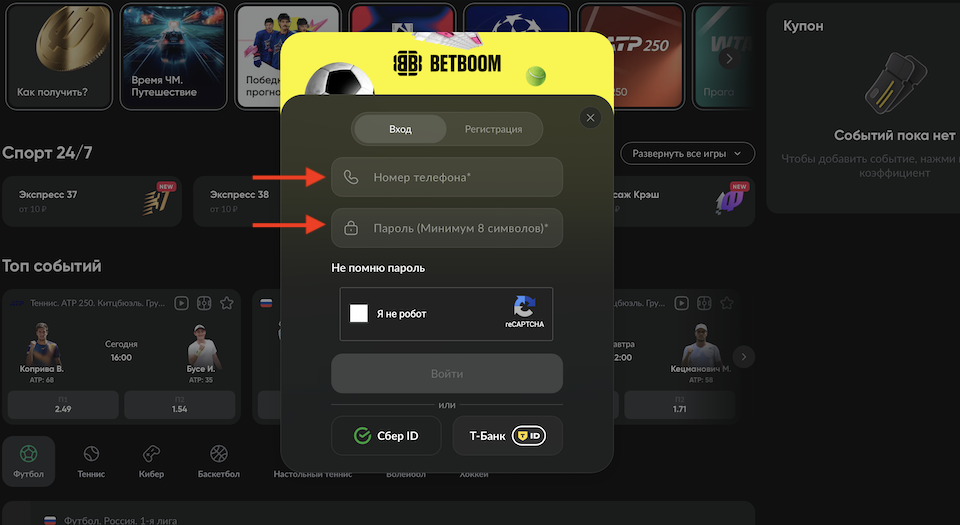Open the Как получить? promo card

coord(59,56)
